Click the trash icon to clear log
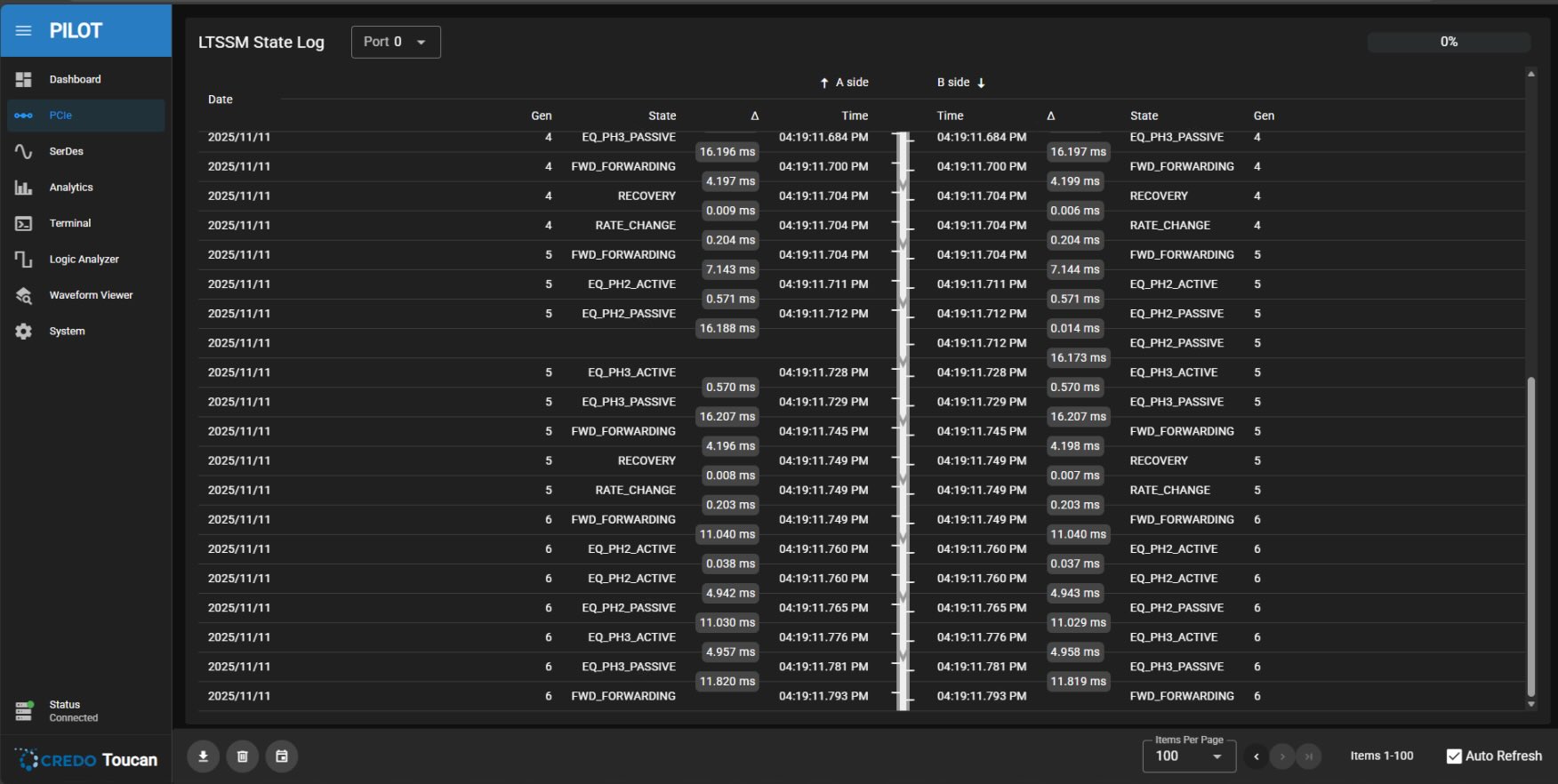Viewport: 1558px width, 784px height. [242, 756]
